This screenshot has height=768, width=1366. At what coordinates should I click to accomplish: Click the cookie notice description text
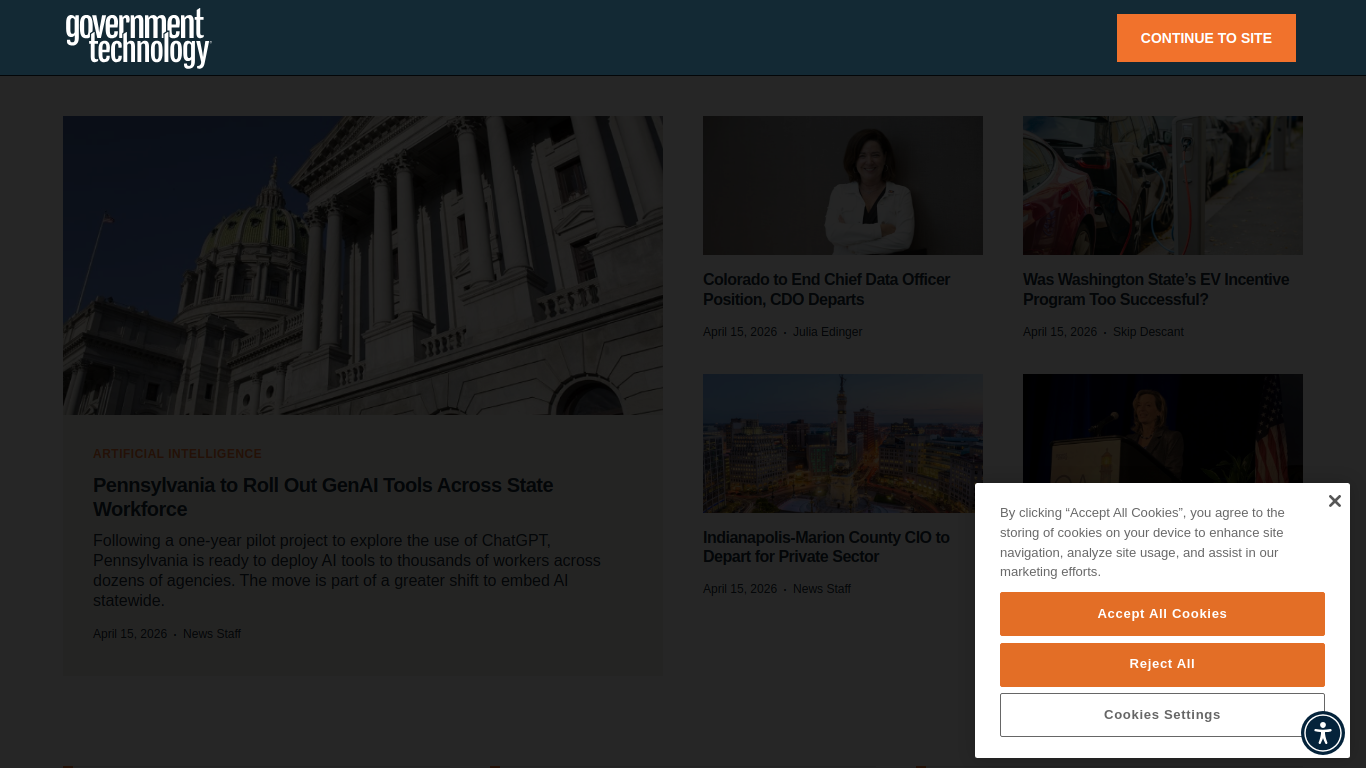coord(1142,542)
